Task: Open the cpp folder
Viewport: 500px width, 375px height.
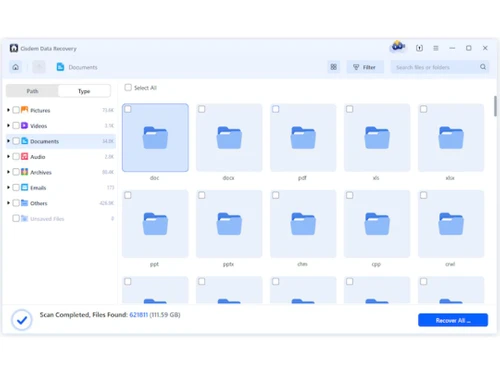Action: (x=377, y=224)
